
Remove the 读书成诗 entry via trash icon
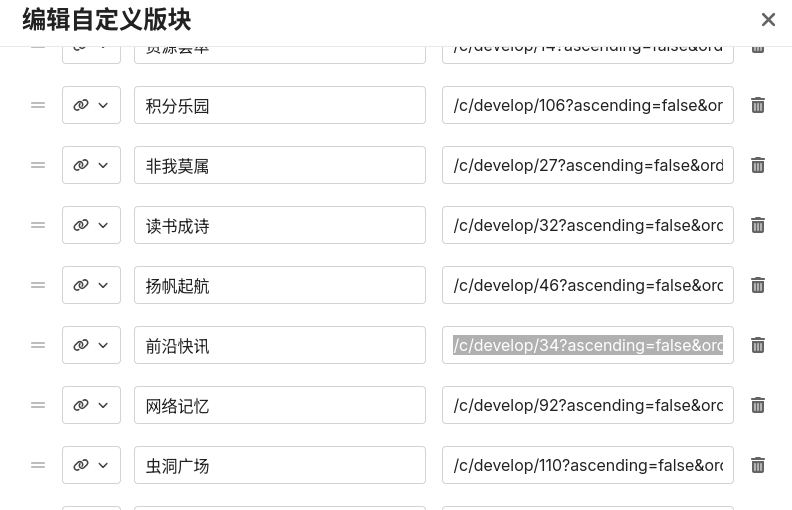tap(758, 225)
